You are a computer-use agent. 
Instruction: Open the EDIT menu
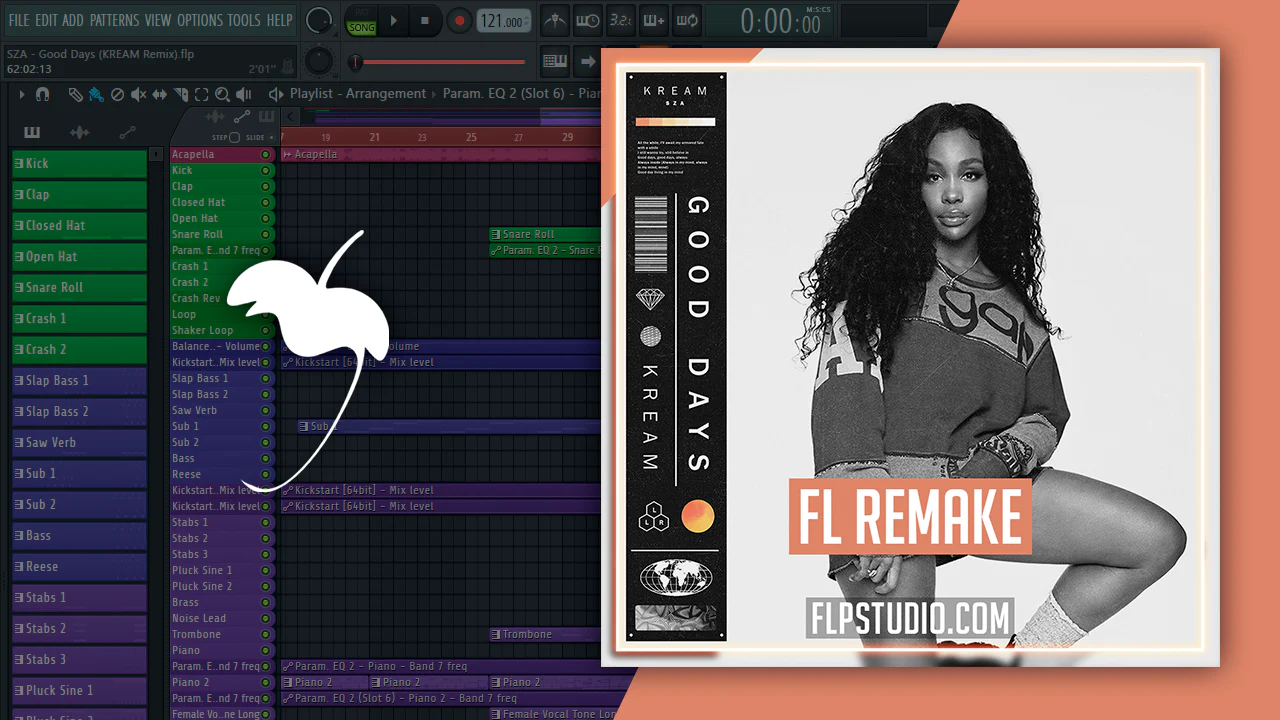[x=46, y=20]
